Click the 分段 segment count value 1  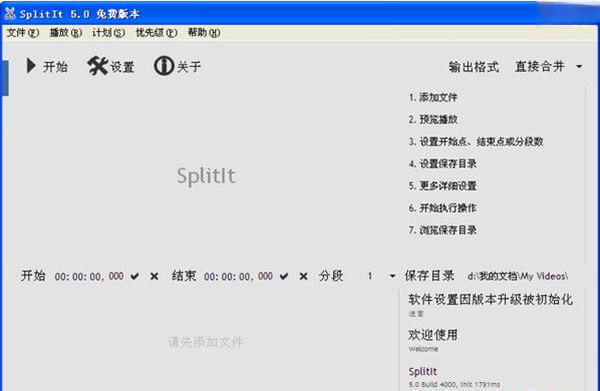[370, 276]
